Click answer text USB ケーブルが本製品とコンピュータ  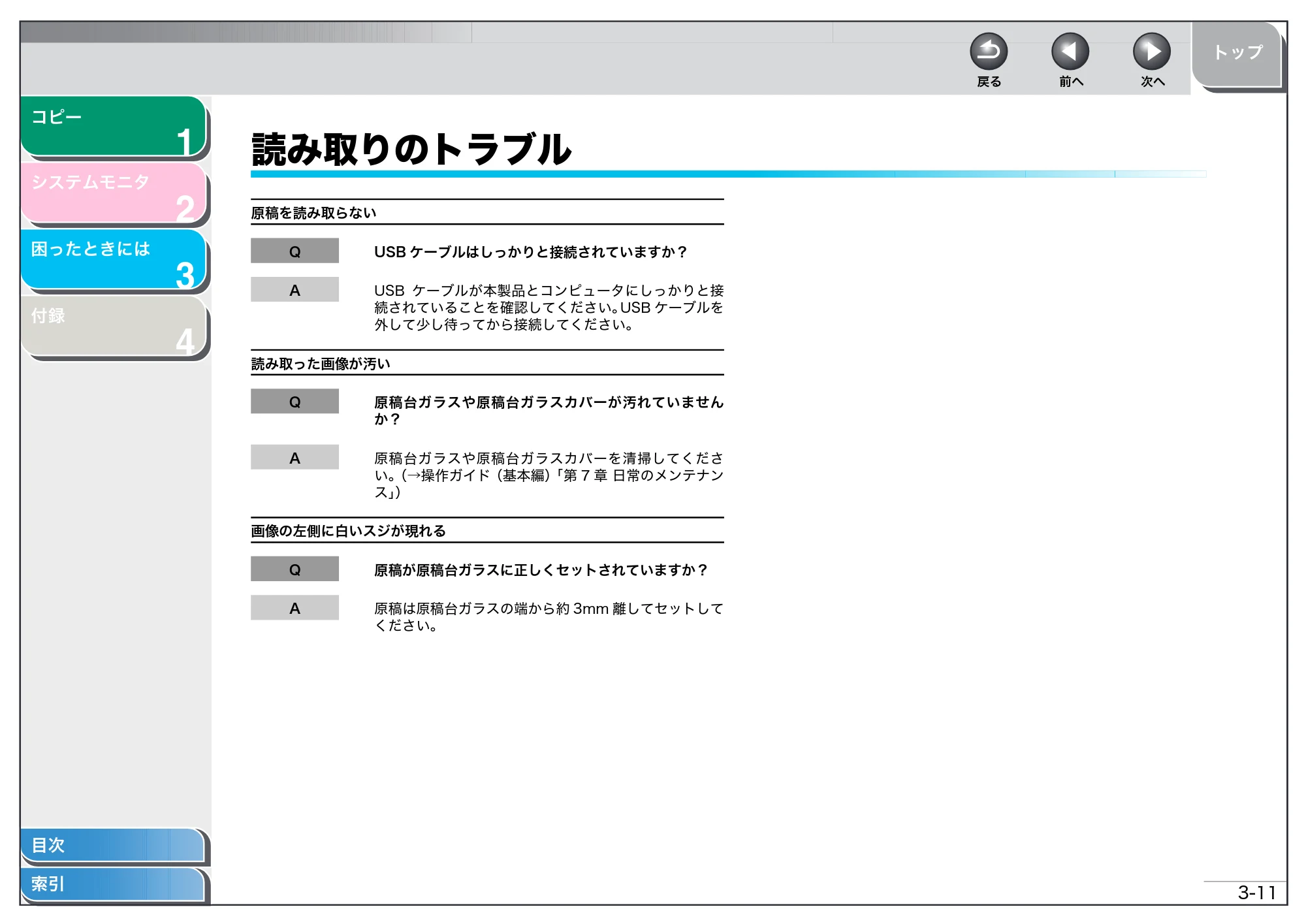549,307
